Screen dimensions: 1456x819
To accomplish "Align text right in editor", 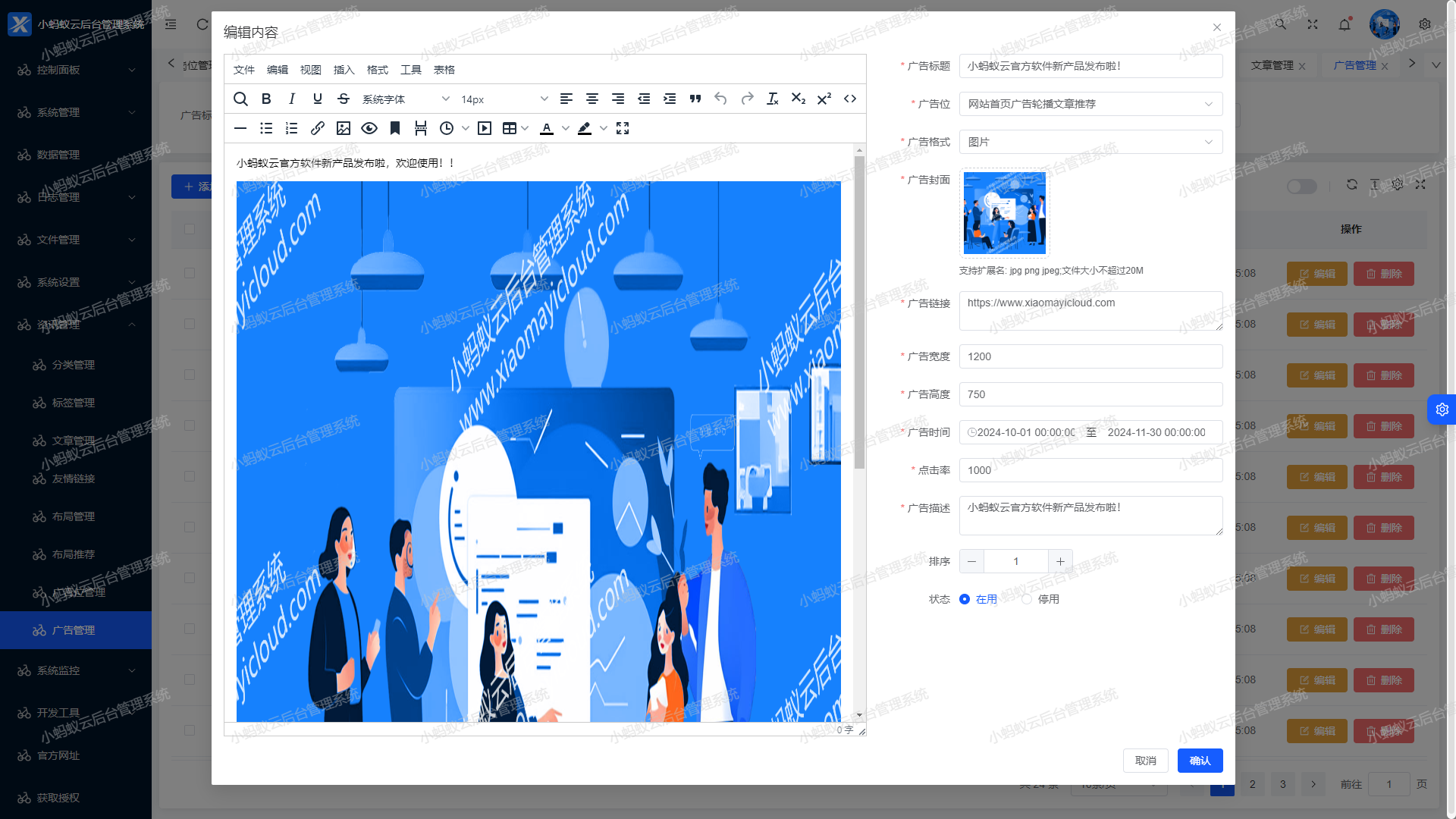I will point(618,99).
